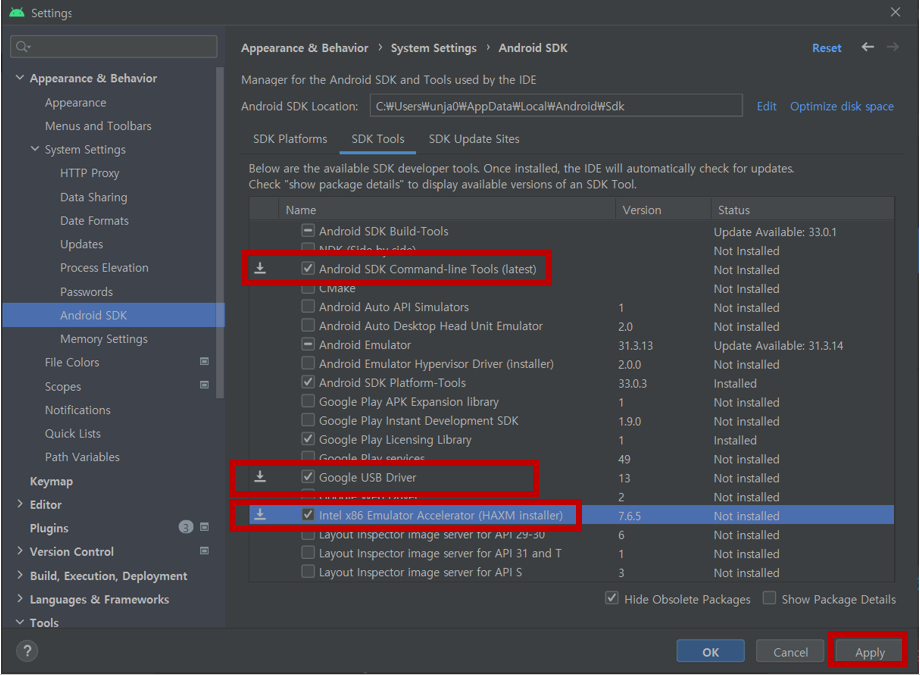Select Notifications in sidebar

[x=77, y=410]
